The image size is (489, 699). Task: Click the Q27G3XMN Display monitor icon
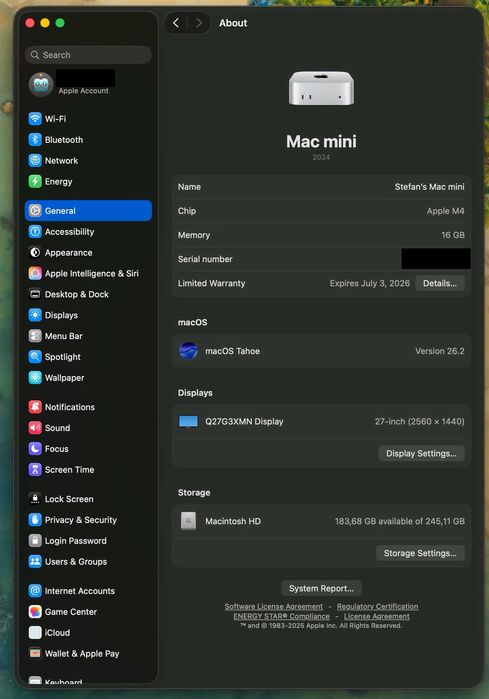coord(188,421)
